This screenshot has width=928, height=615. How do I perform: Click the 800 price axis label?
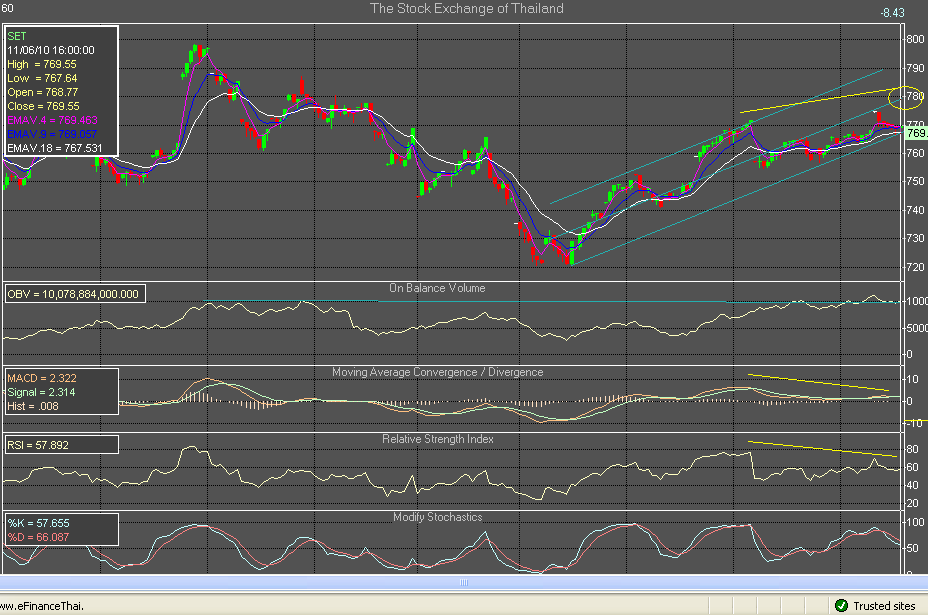click(915, 39)
